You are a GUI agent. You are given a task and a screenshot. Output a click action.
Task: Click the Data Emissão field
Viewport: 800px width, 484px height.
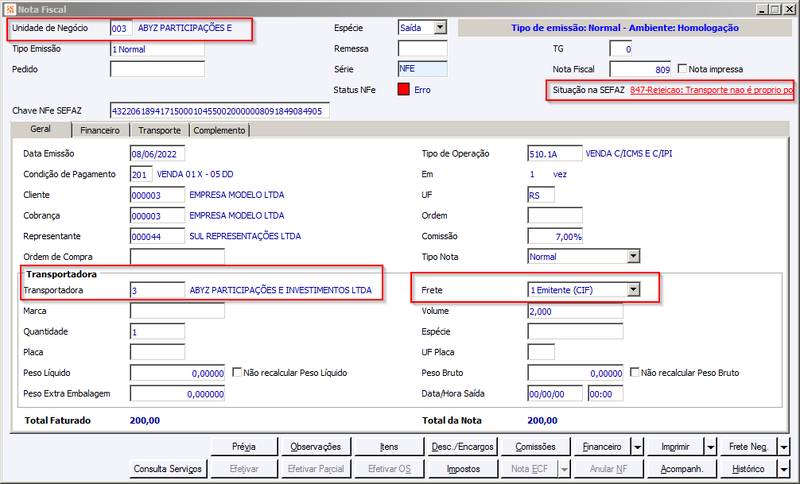pyautogui.click(x=157, y=154)
